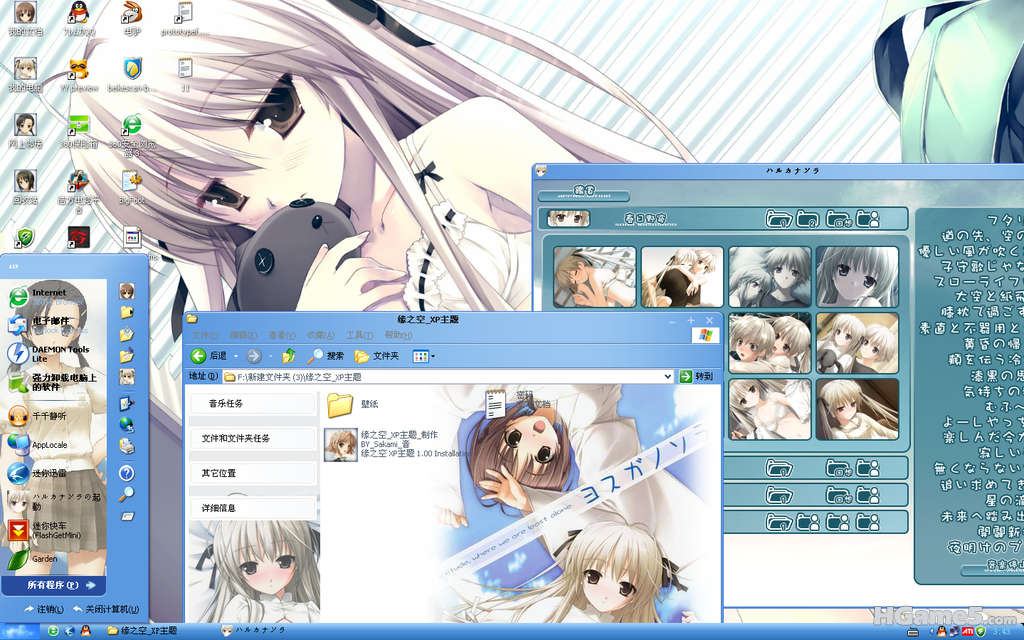
Task: Open the 帮助(H) menu in Explorer
Action: [398, 335]
